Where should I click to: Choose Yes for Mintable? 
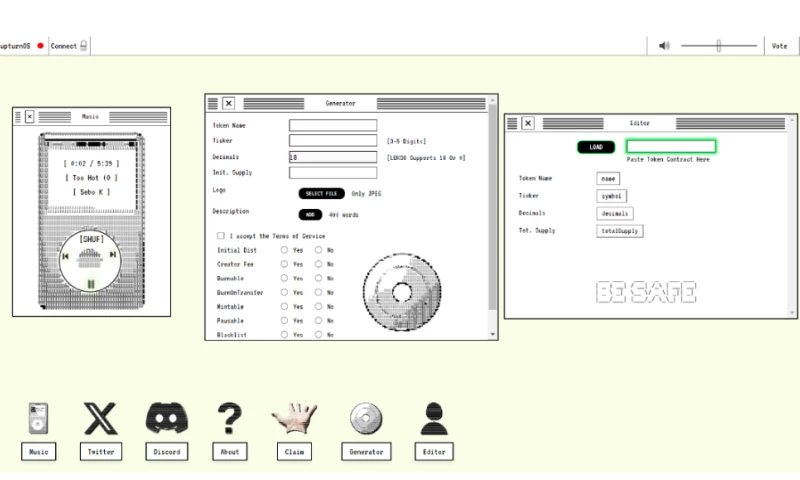point(285,306)
